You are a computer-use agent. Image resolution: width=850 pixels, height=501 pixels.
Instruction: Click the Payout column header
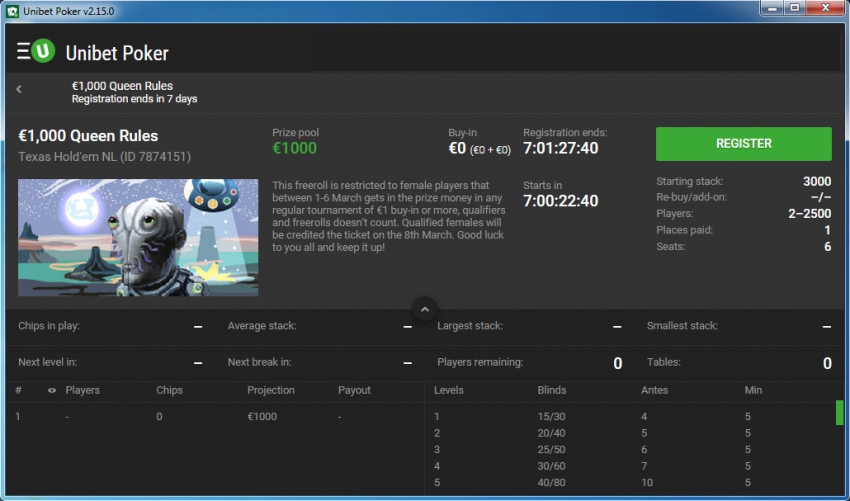(354, 390)
